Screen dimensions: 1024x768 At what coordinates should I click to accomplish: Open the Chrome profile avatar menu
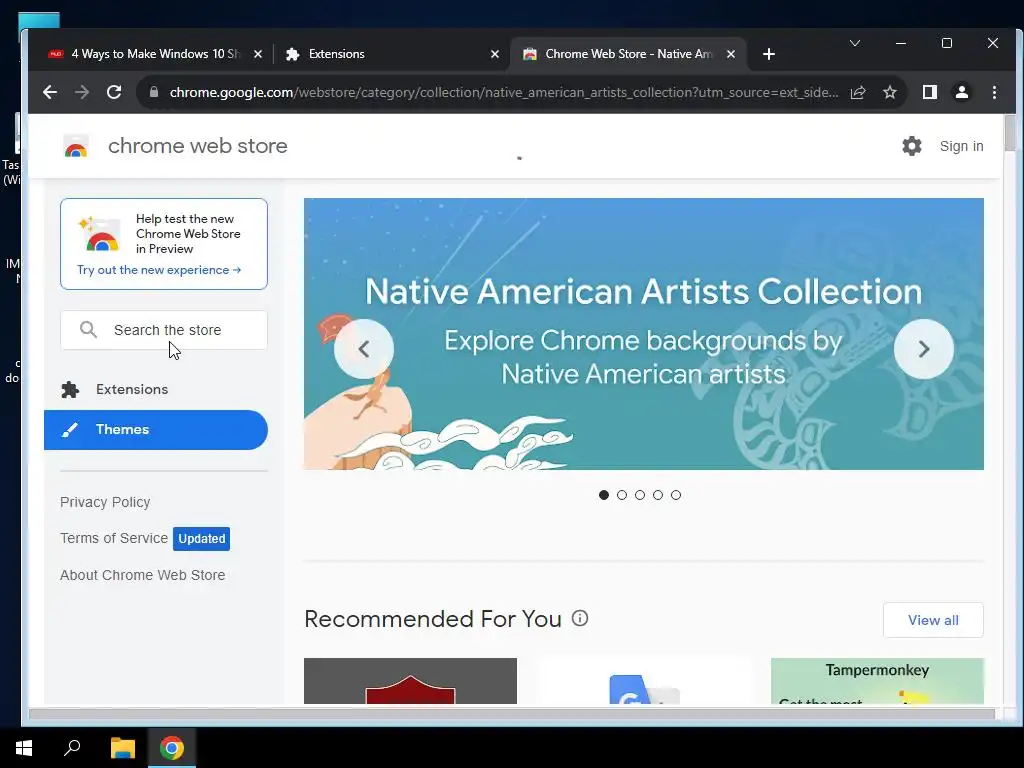coord(962,92)
